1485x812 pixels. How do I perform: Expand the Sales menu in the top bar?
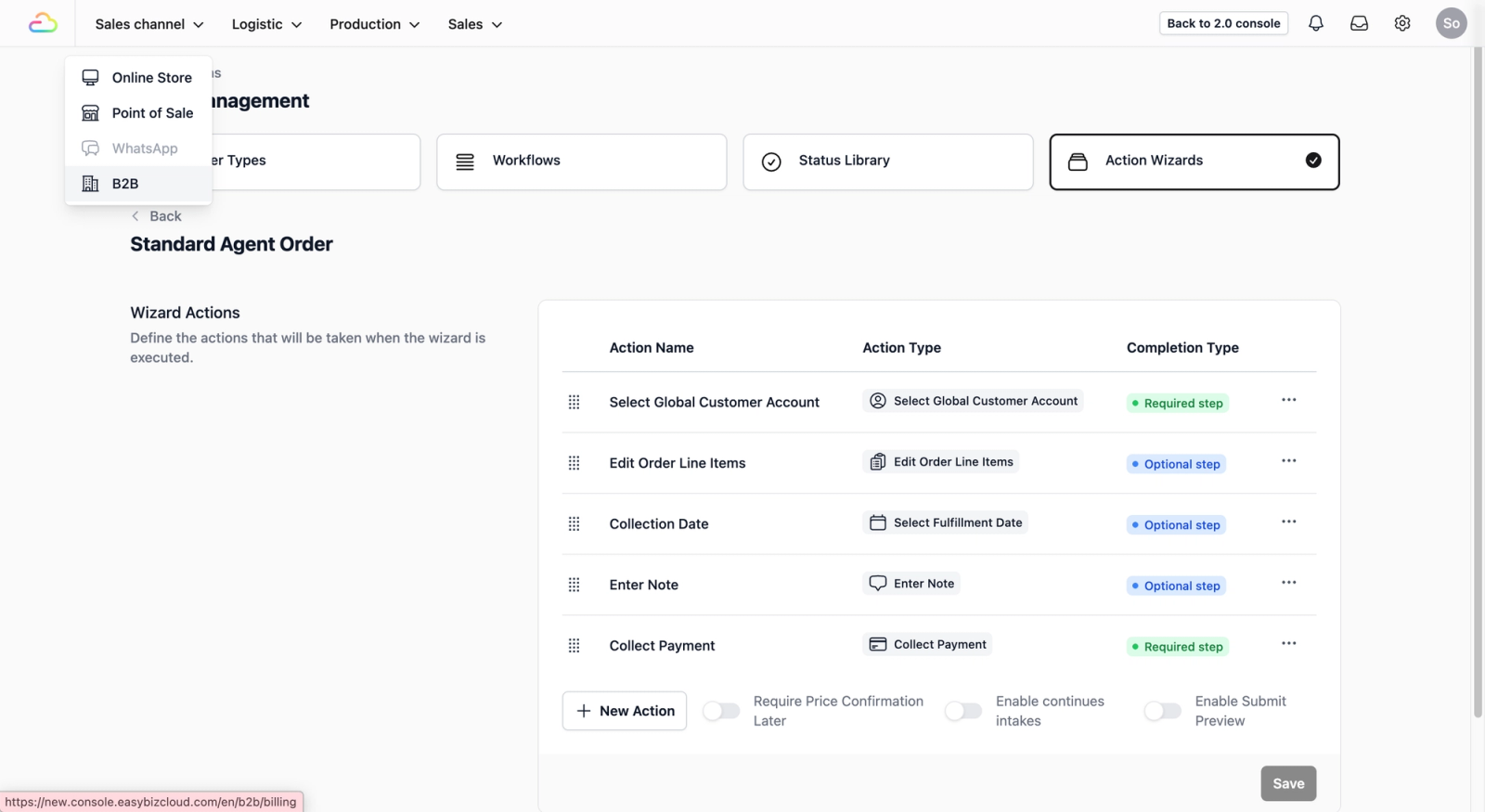474,24
